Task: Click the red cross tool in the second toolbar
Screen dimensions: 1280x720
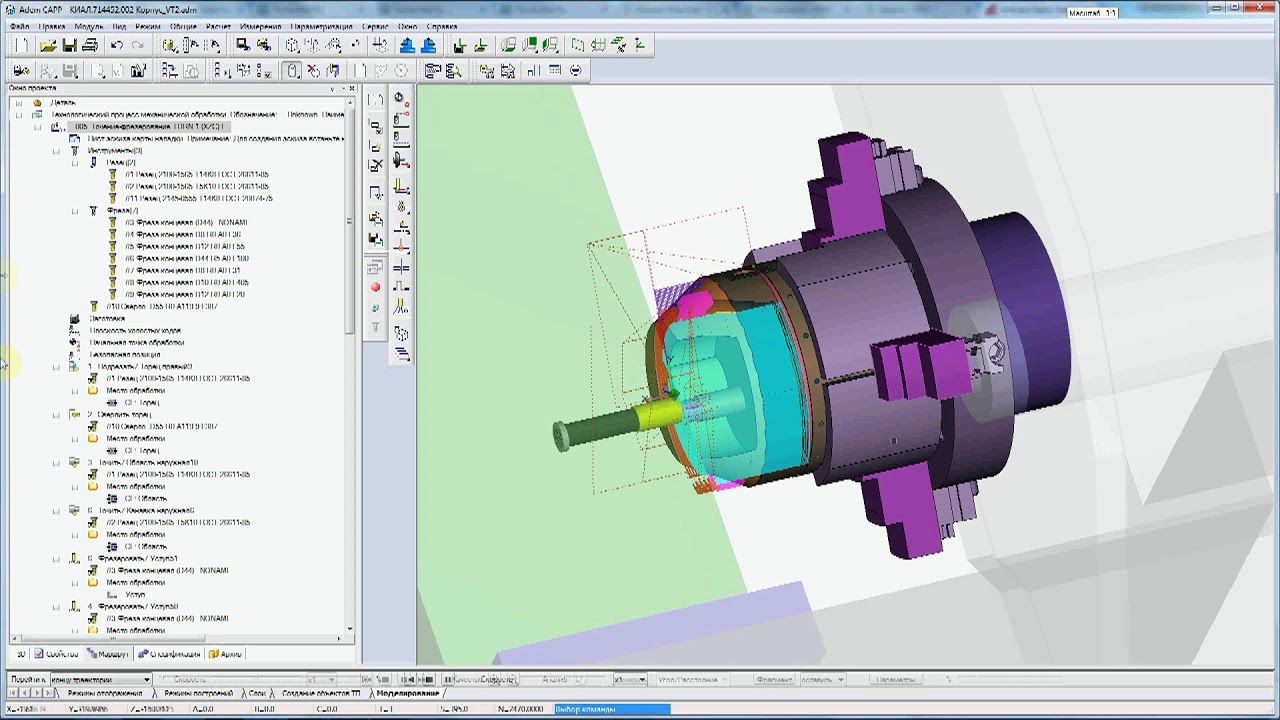Action: coord(313,71)
